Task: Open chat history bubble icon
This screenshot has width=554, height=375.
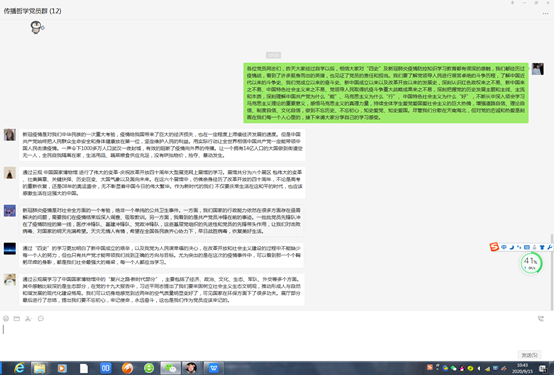Action: [x=41, y=318]
